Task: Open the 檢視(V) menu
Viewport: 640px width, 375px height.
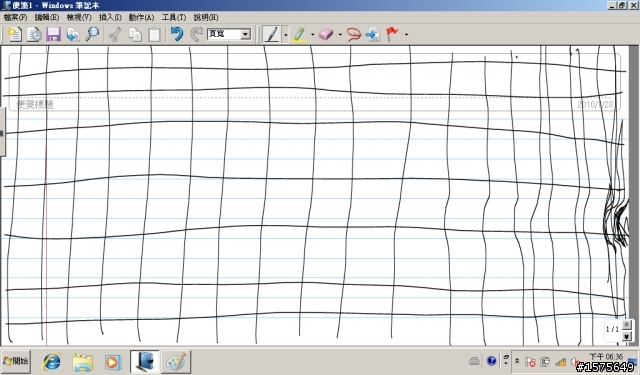Action: tap(79, 17)
